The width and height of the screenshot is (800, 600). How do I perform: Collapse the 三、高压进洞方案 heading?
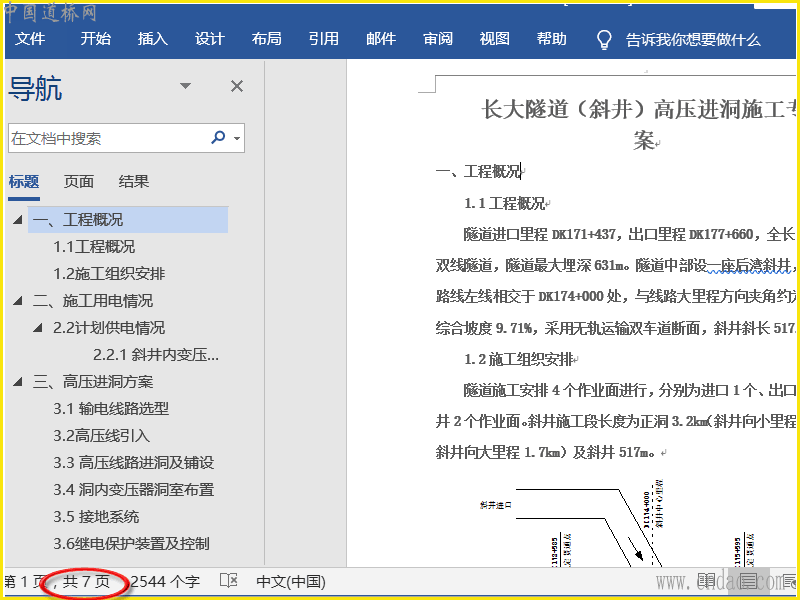click(x=18, y=382)
